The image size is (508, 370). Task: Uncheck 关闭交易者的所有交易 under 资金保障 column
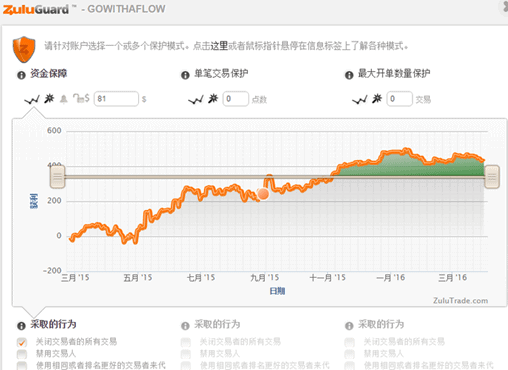point(22,342)
